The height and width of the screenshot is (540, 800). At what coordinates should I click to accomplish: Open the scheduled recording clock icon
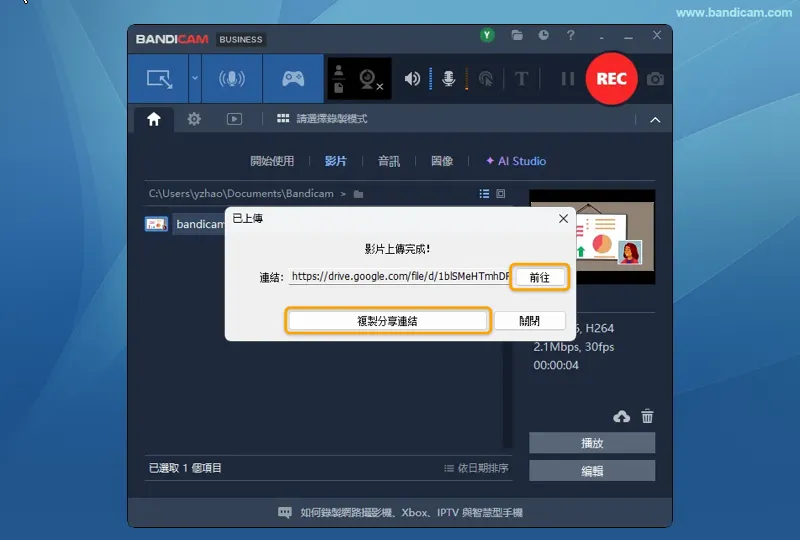coord(544,35)
